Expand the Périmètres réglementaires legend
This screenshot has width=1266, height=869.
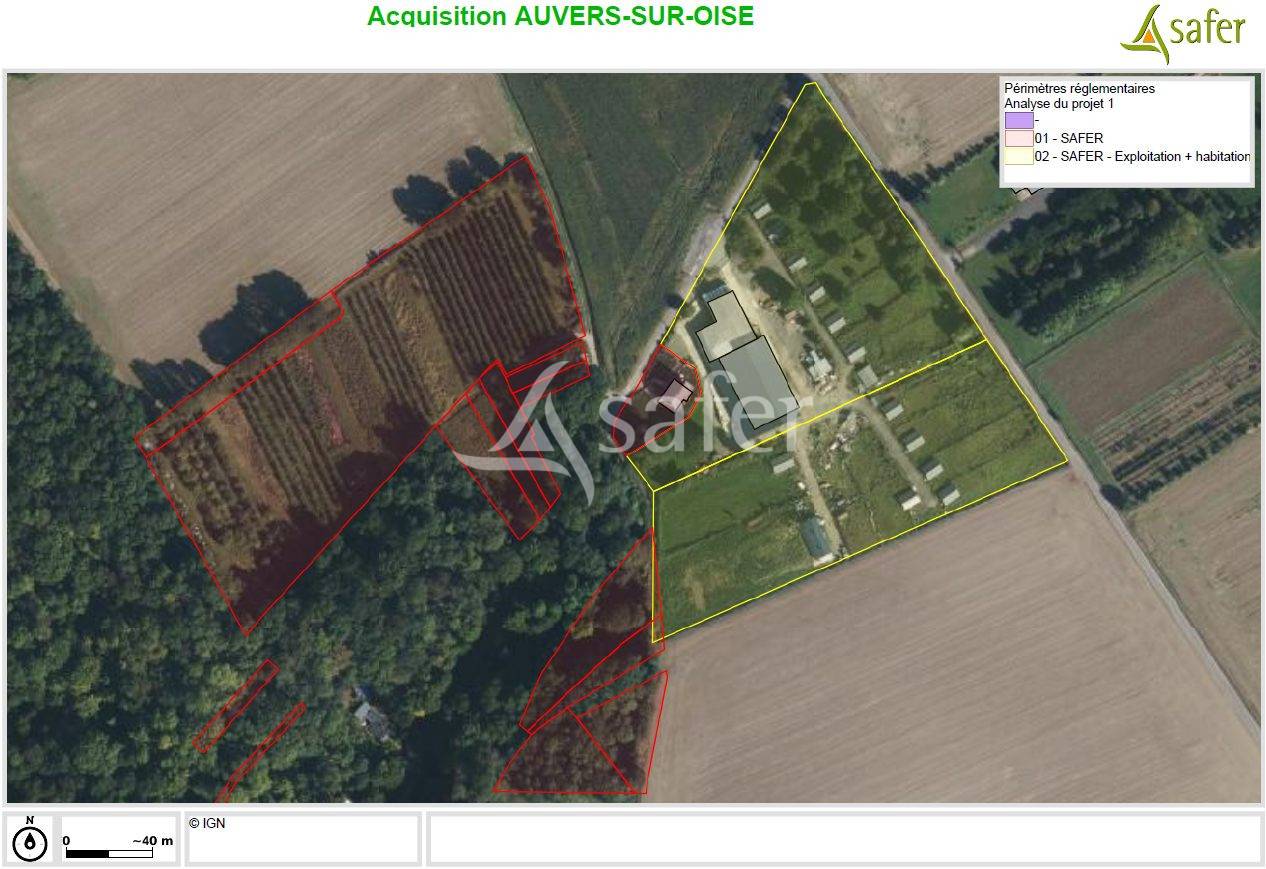(x=1078, y=88)
